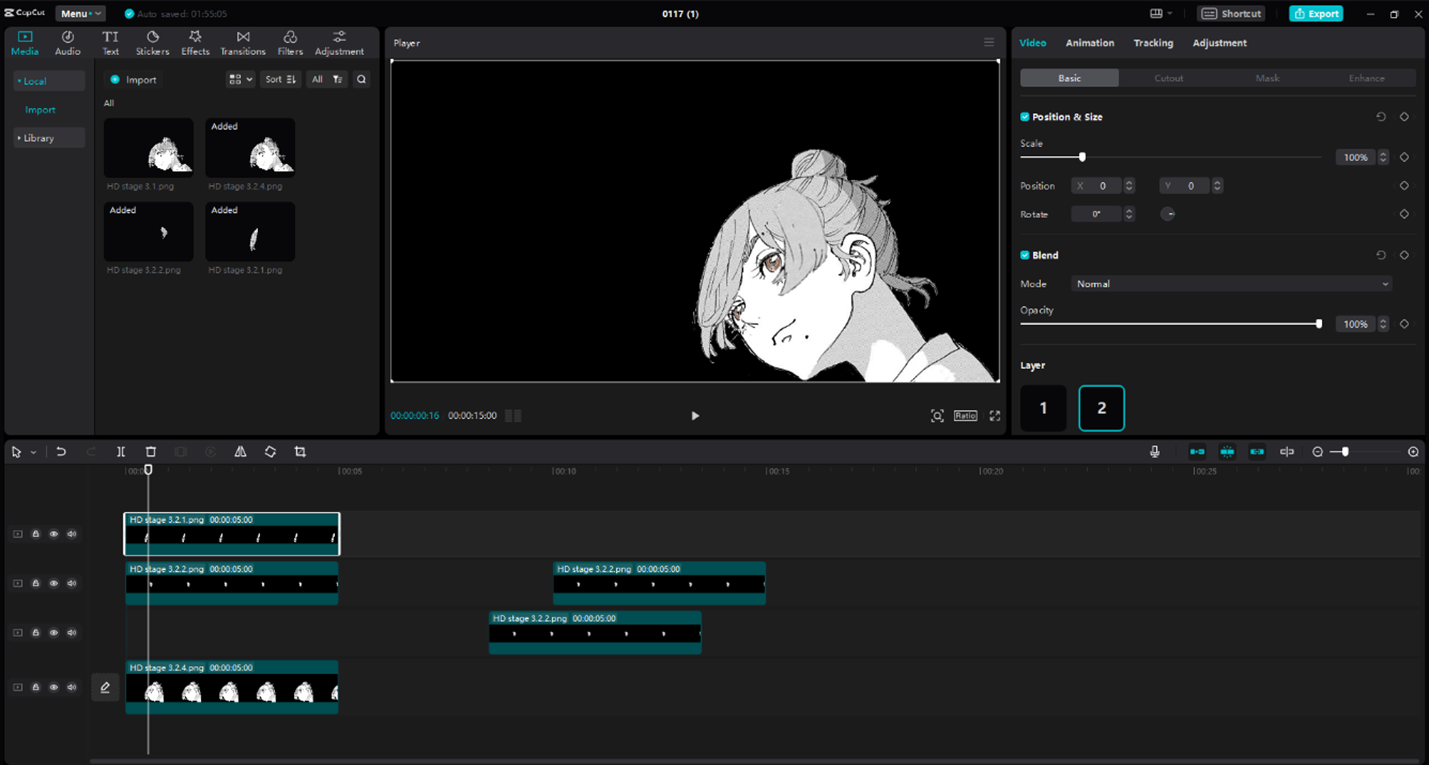Viewport: 1429px width, 765px height.
Task: Uncheck the Position & Size checkbox
Action: coord(1025,117)
